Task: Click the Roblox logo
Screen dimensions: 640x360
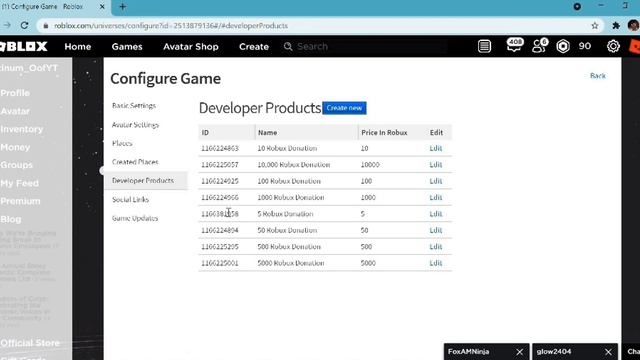Action: pyautogui.click(x=24, y=47)
